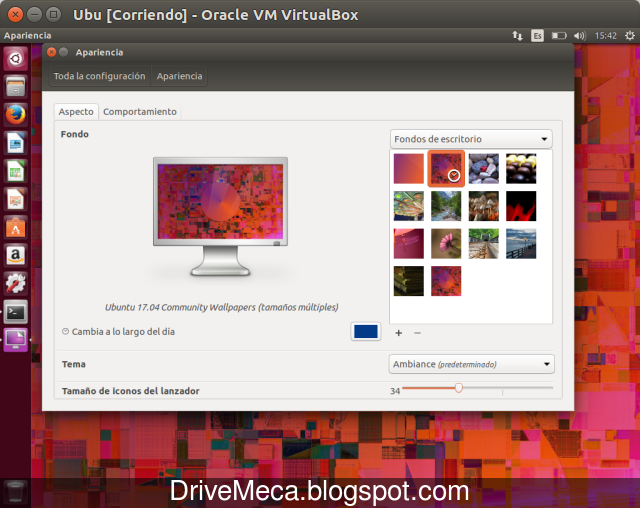
Task: Click the Appearance monitor launcher icon
Action: click(16, 340)
